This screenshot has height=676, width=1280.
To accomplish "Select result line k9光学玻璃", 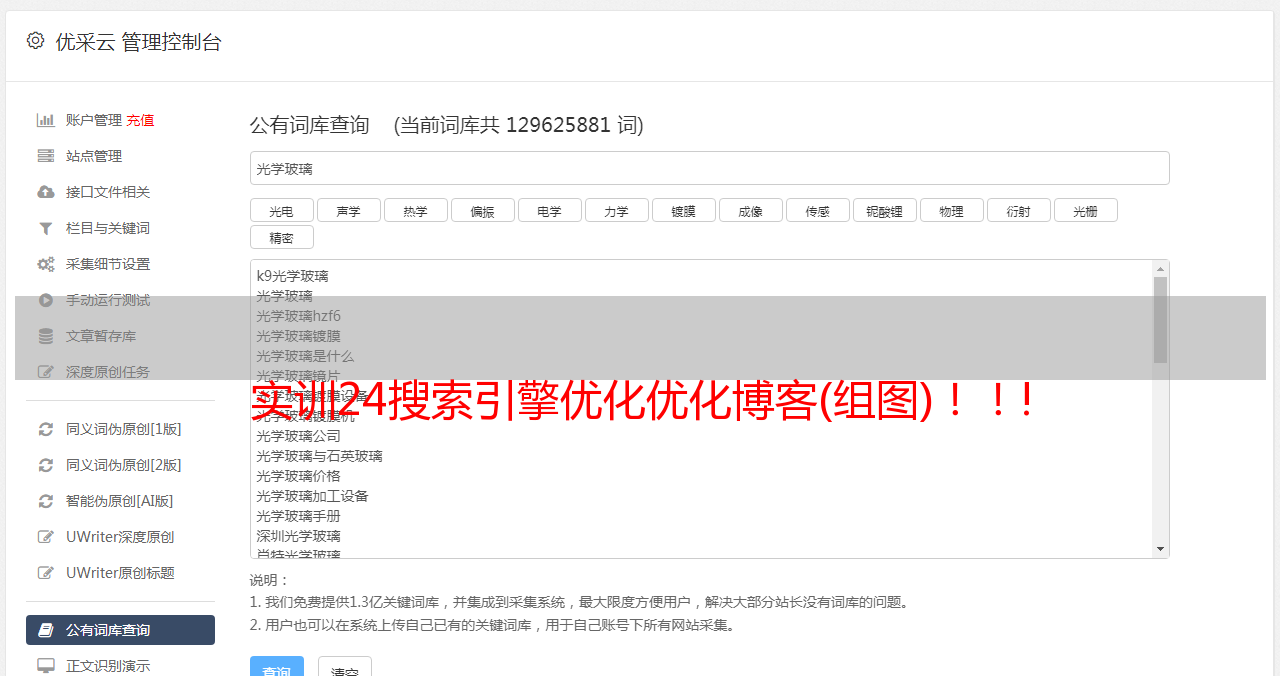I will pos(292,276).
